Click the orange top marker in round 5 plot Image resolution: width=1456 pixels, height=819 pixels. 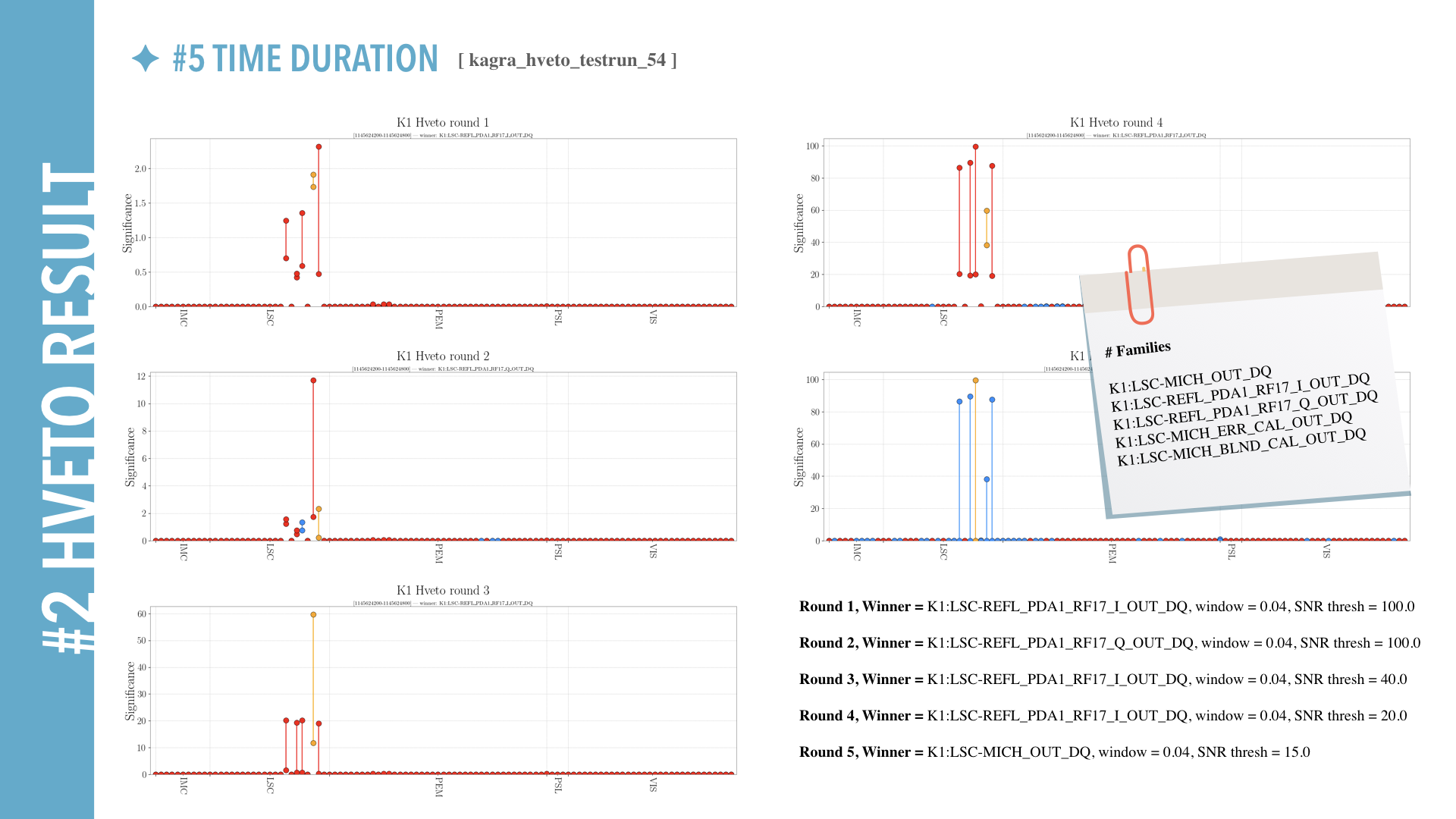(x=975, y=381)
